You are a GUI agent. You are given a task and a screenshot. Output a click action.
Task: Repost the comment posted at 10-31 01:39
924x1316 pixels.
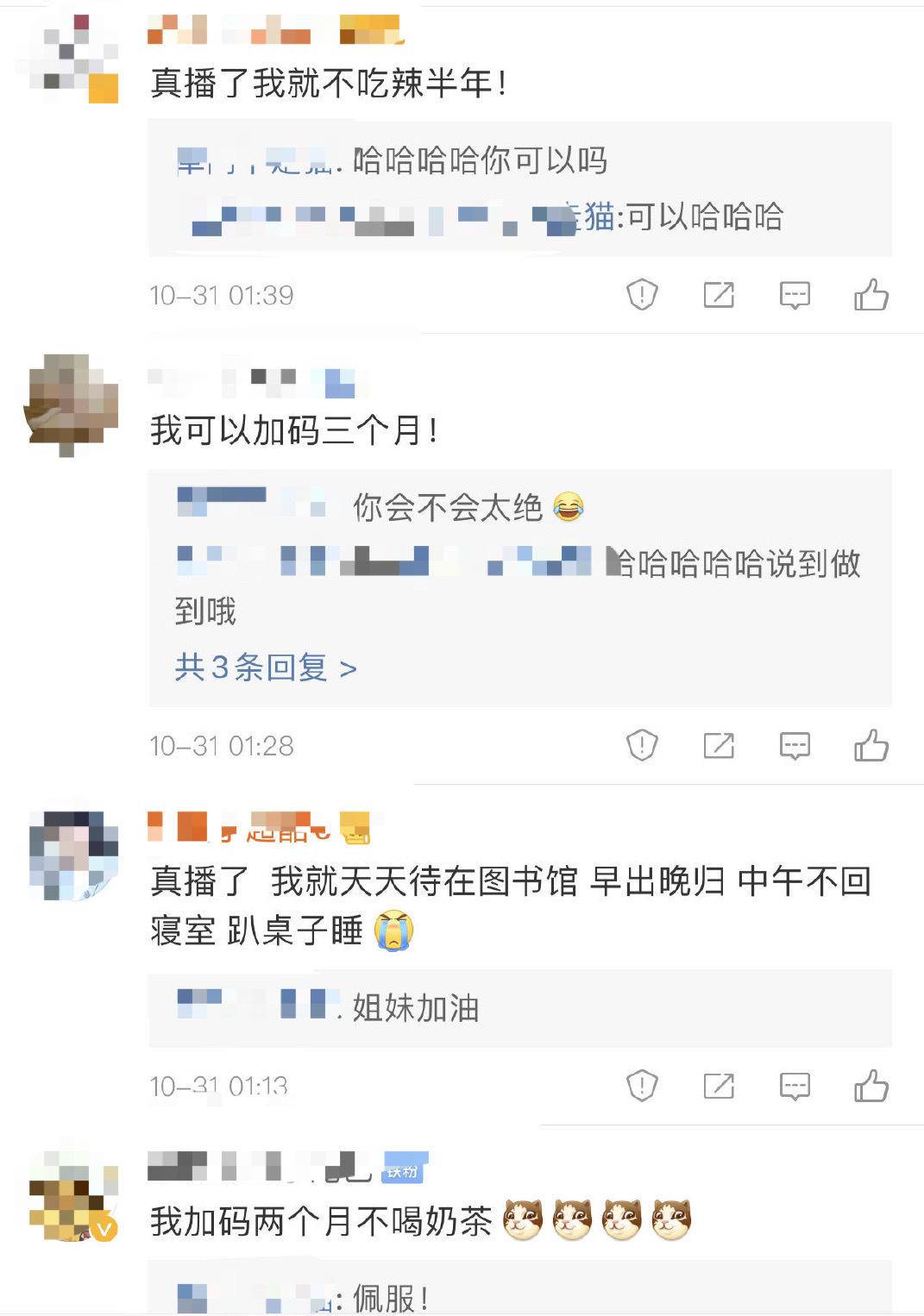point(719,295)
